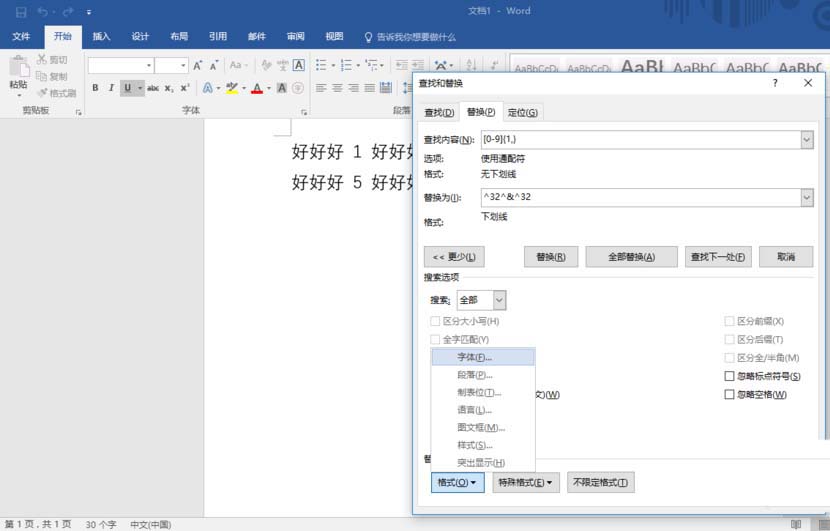This screenshot has width=830, height=531.
Task: Switch to the 查找 tab
Action: (439, 112)
